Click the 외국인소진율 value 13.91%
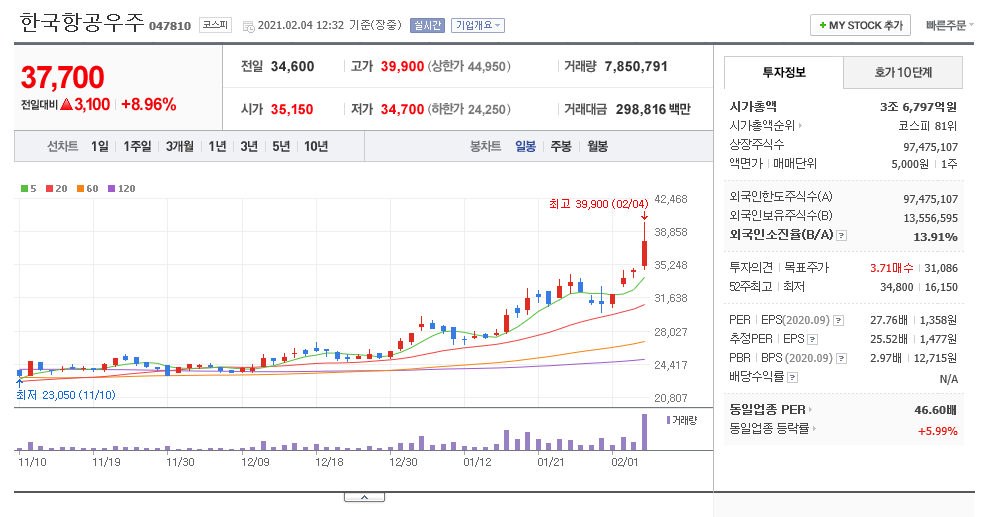The image size is (991, 517). click(x=935, y=237)
